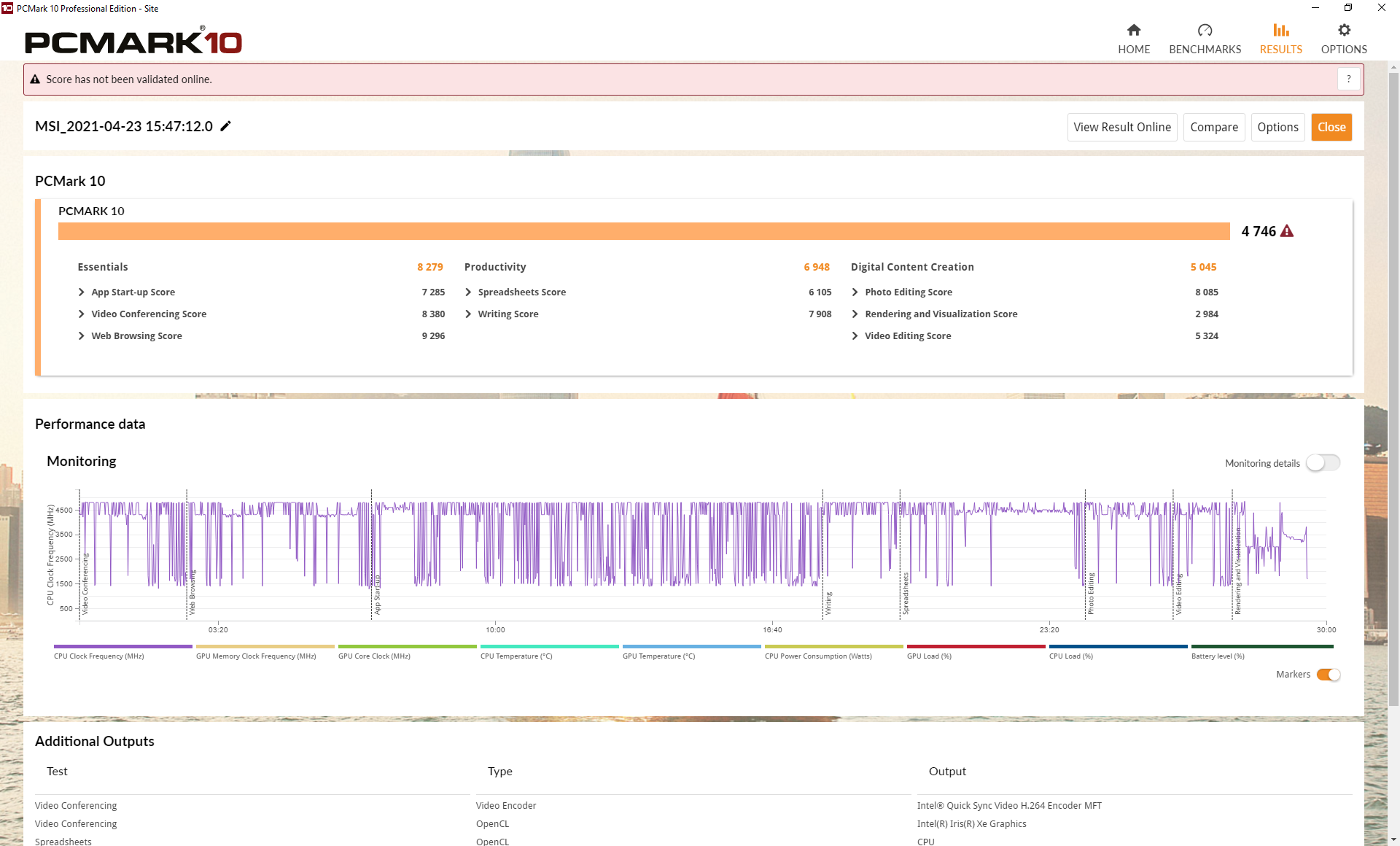The image size is (1400, 846).
Task: Click the question mark help button
Action: click(1348, 79)
